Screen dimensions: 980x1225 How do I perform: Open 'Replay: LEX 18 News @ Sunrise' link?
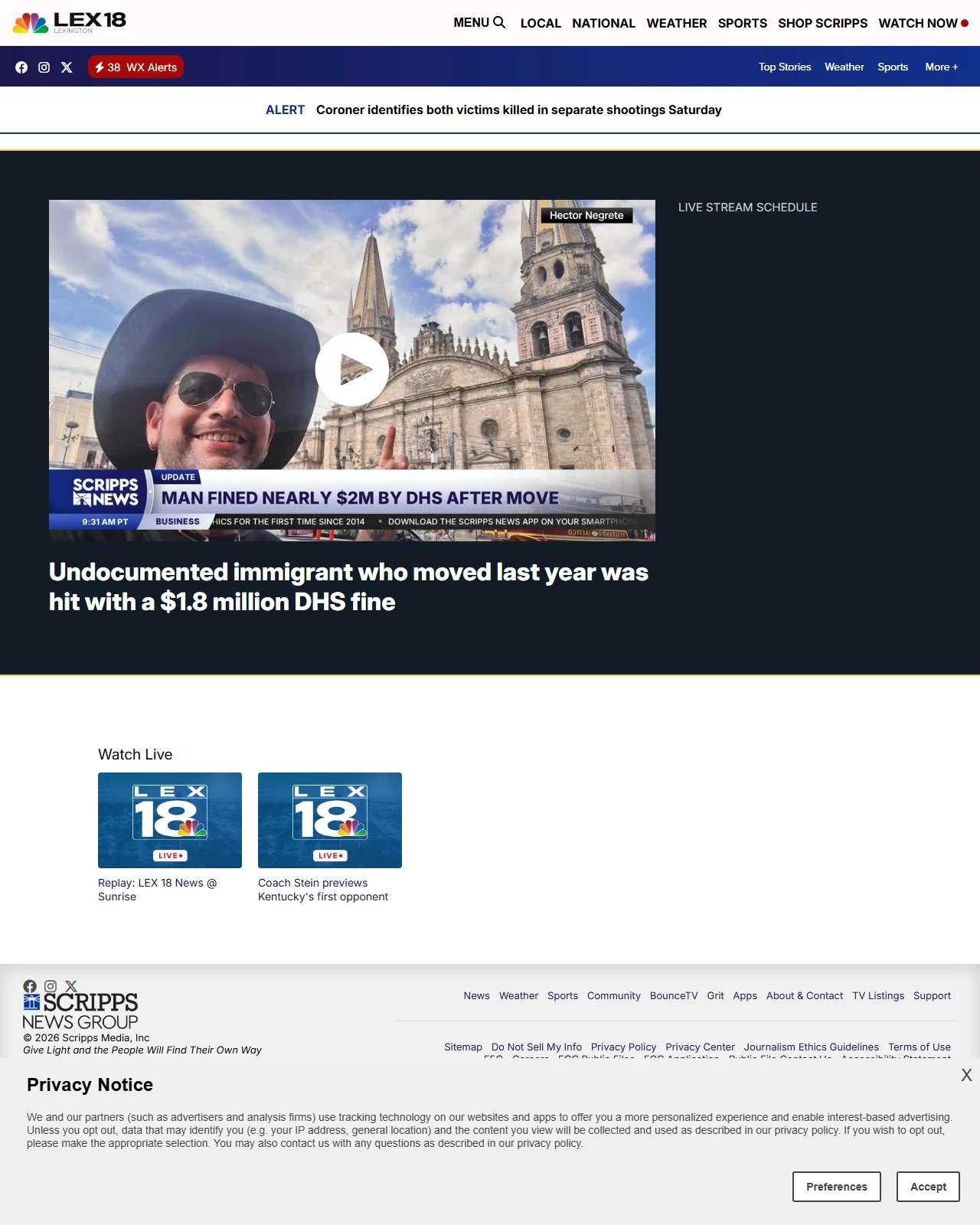tap(158, 890)
